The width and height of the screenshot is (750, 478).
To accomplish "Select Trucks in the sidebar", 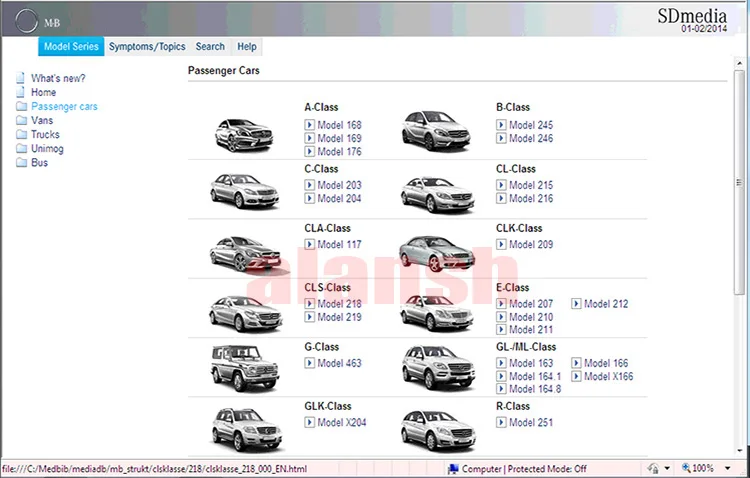I will [45, 134].
